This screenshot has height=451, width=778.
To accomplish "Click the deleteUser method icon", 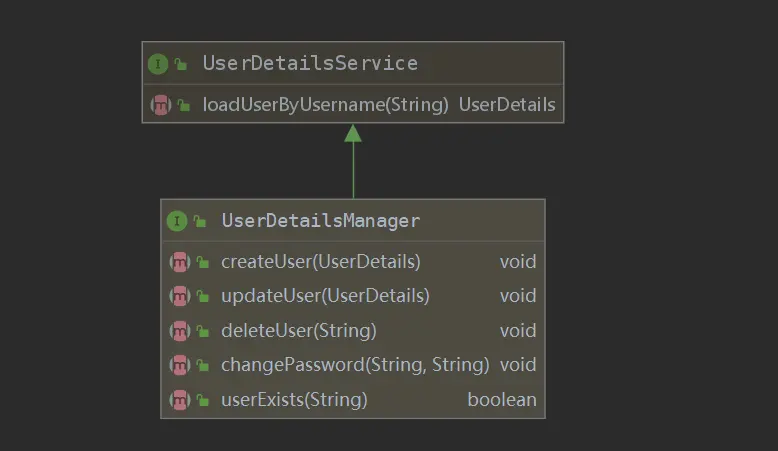I will 179,330.
